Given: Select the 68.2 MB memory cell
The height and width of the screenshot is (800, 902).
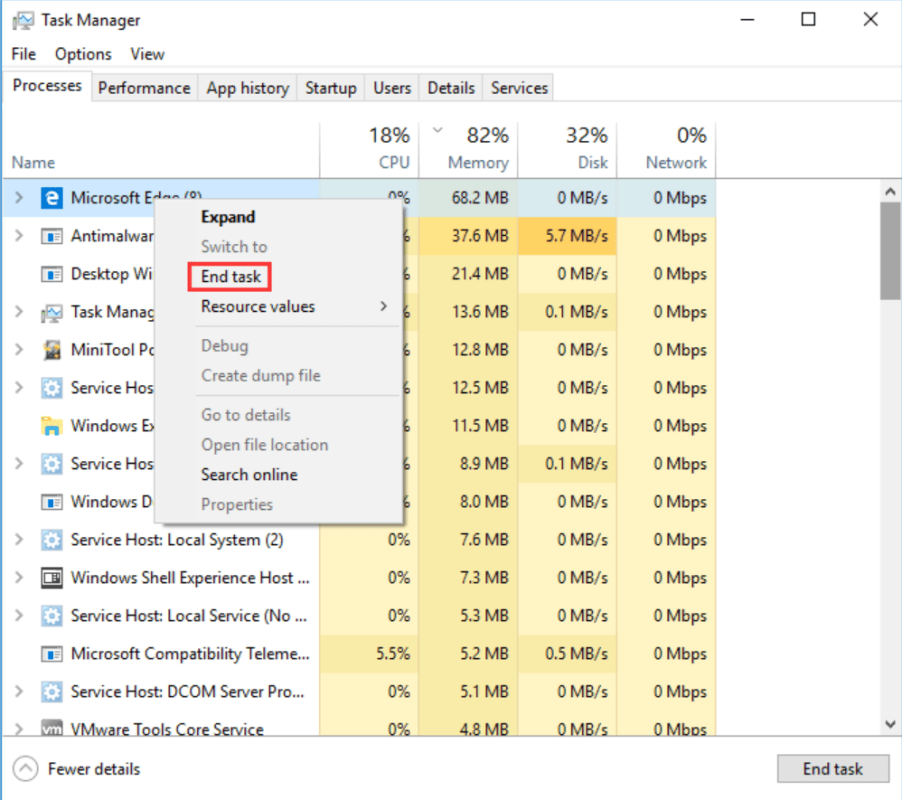Looking at the screenshot, I should point(469,198).
